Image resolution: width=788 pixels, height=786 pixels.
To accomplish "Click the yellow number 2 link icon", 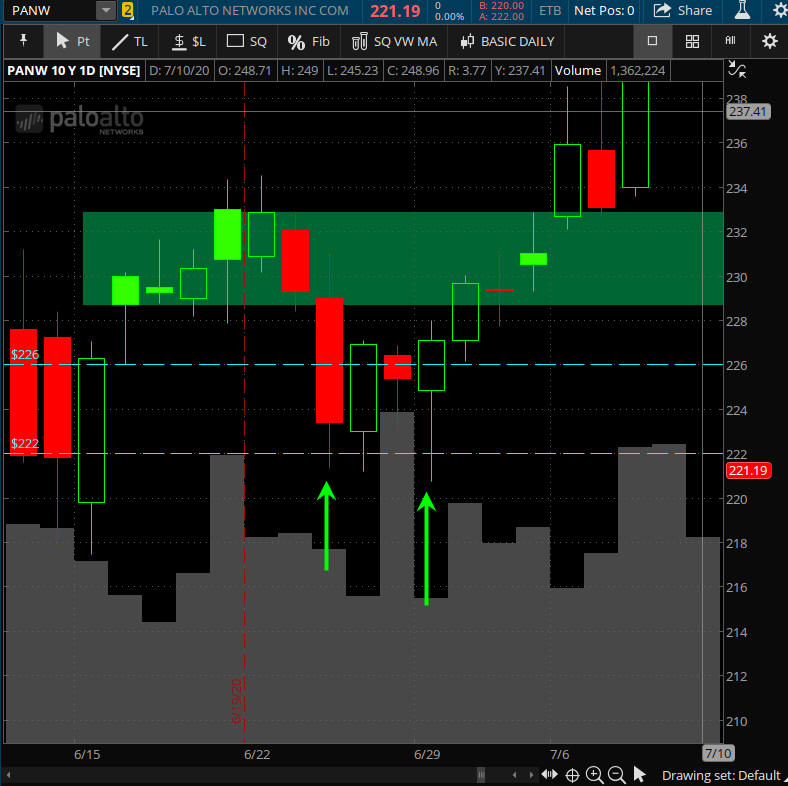I will click(x=128, y=11).
